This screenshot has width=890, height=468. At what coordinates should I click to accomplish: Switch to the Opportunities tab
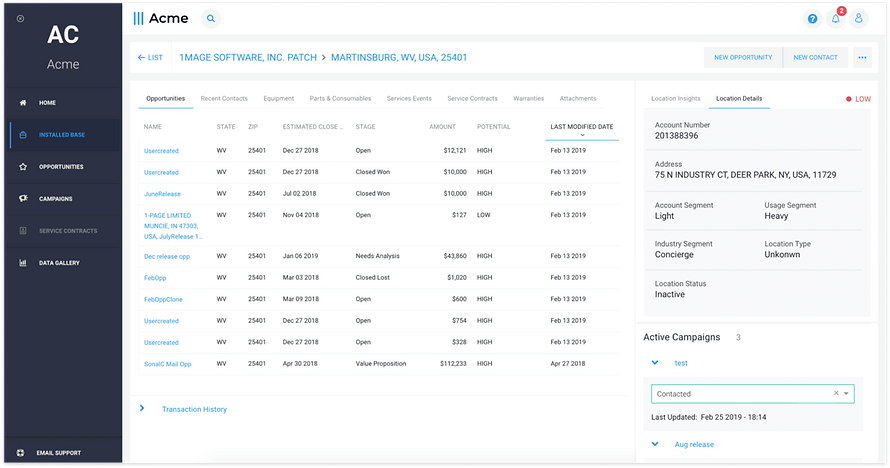click(x=165, y=99)
